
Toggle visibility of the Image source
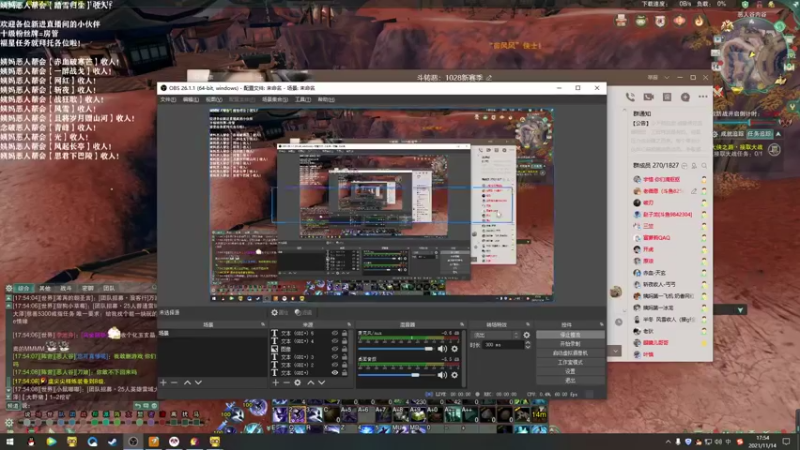pos(335,349)
